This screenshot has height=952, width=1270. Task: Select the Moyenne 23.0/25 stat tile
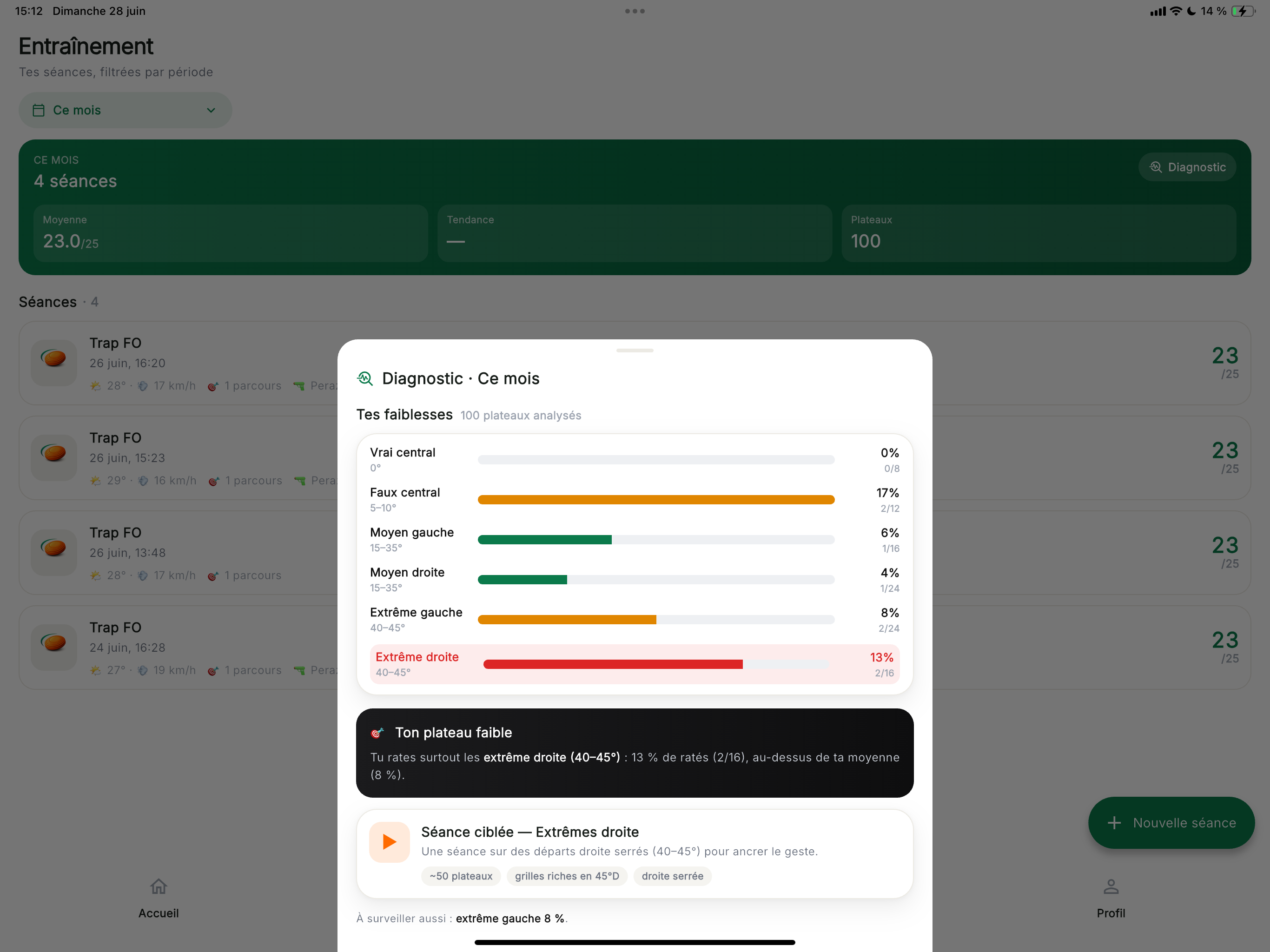pyautogui.click(x=231, y=233)
